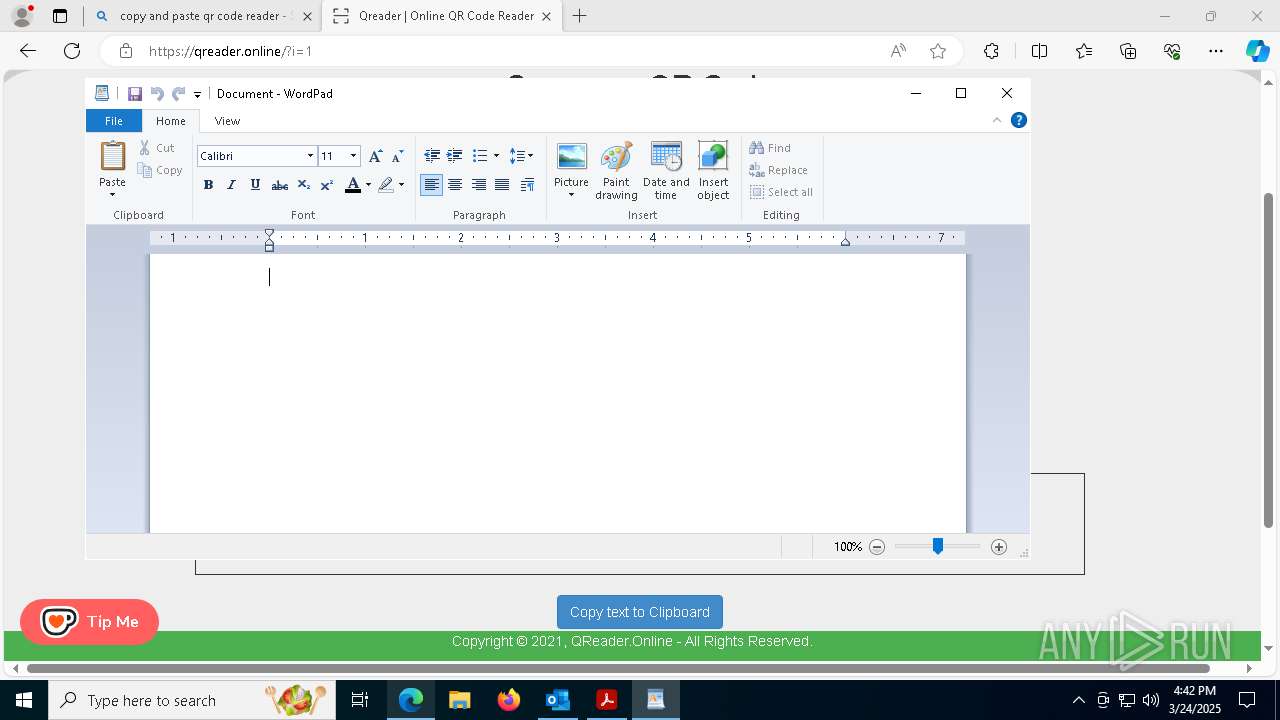Image resolution: width=1280 pixels, height=720 pixels.
Task: Click Undo in quick access toolbar
Action: (156, 94)
